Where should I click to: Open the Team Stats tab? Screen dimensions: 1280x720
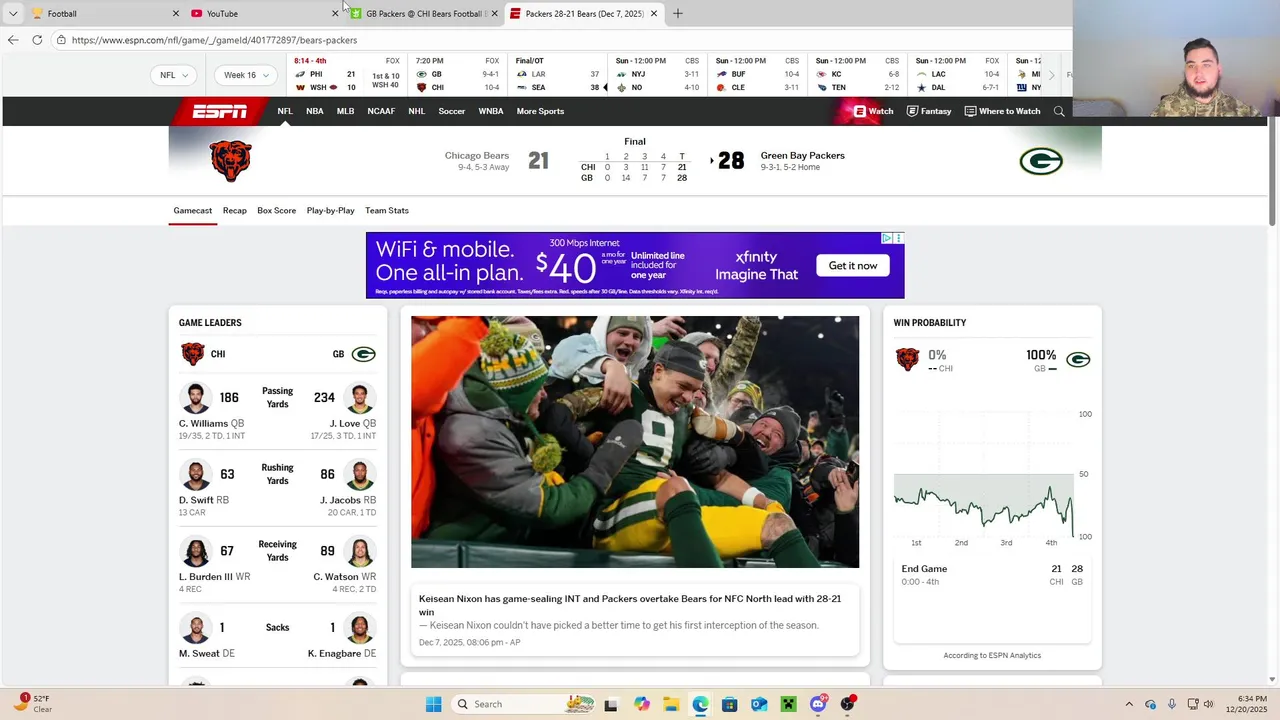click(387, 211)
